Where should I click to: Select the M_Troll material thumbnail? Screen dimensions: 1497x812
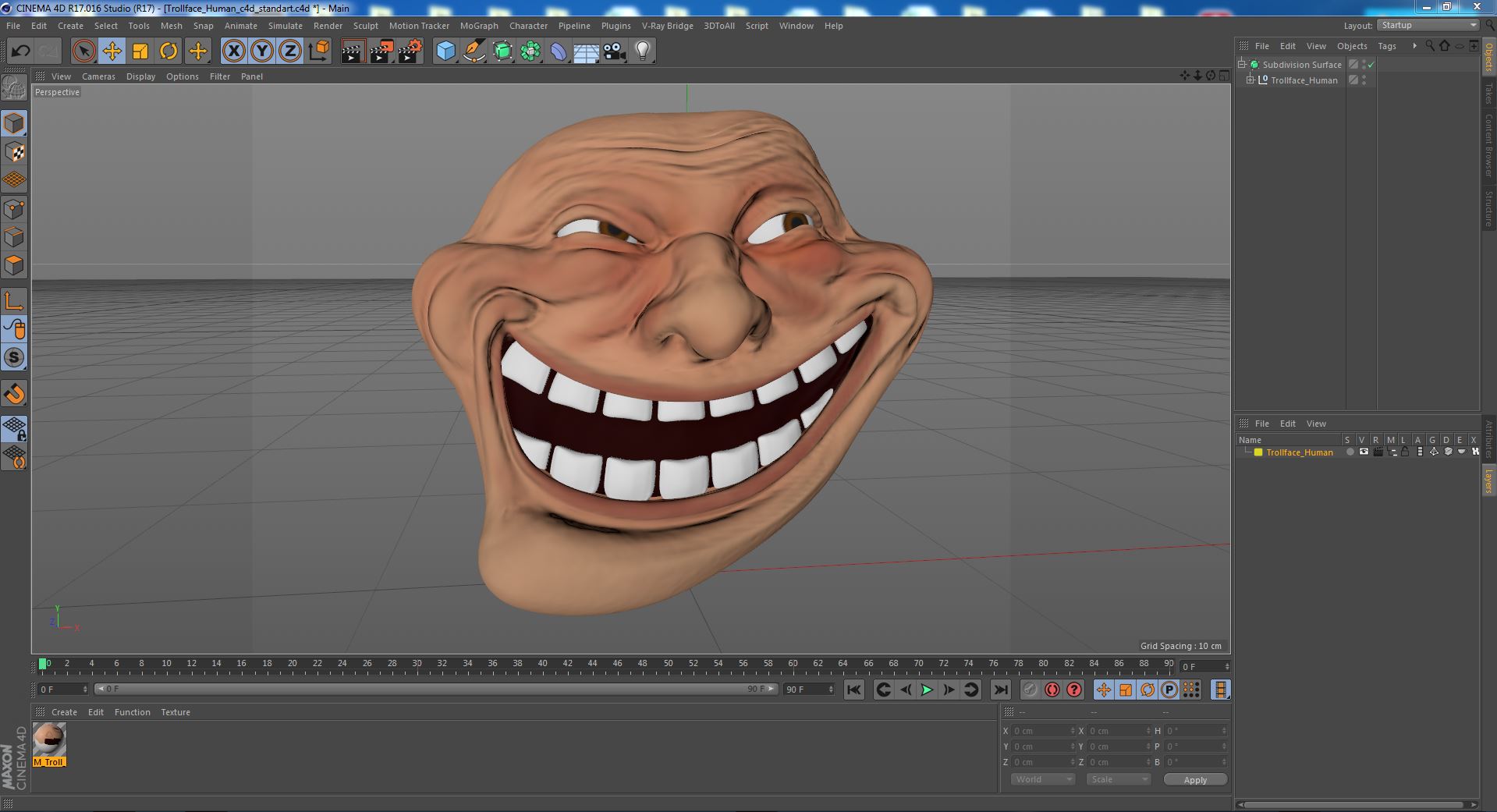(49, 744)
